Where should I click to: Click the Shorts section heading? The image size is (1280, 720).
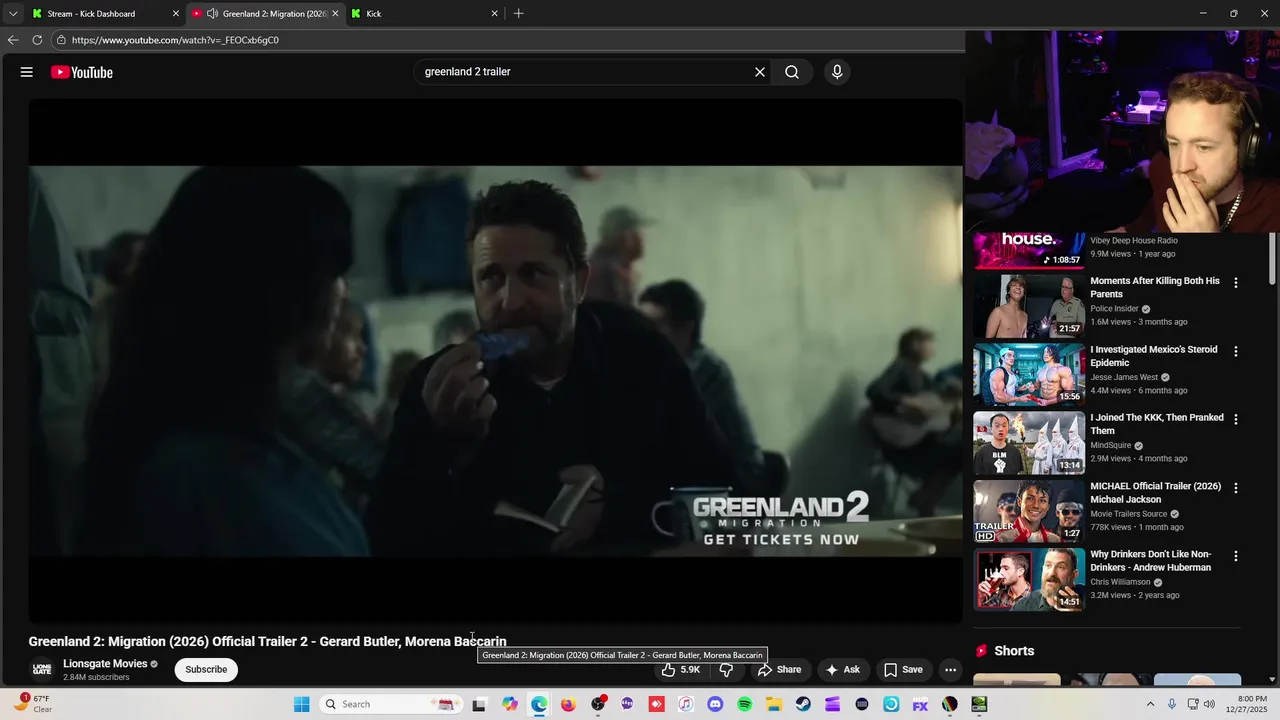[1014, 651]
